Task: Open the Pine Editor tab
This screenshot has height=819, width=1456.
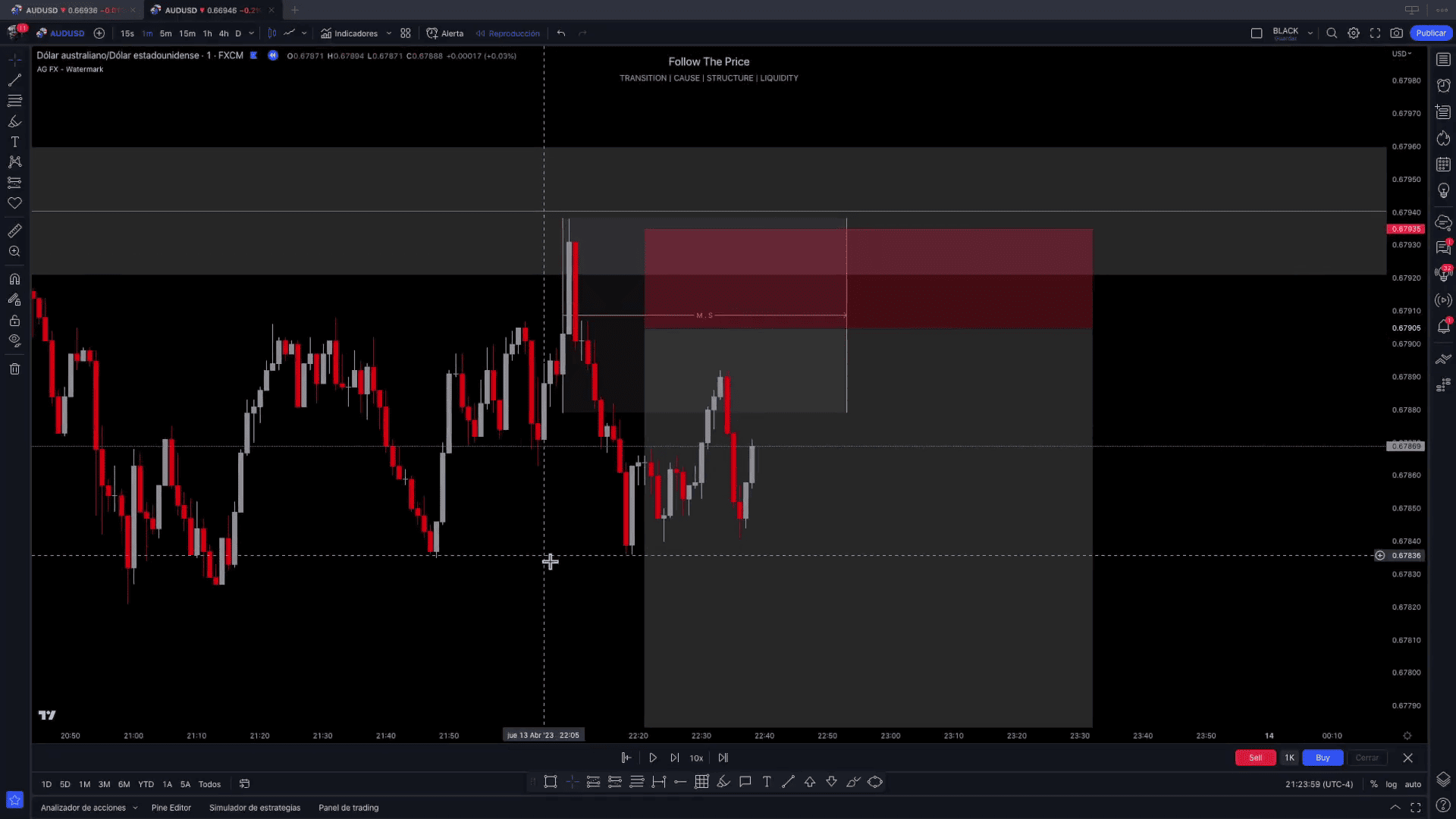Action: click(x=171, y=808)
